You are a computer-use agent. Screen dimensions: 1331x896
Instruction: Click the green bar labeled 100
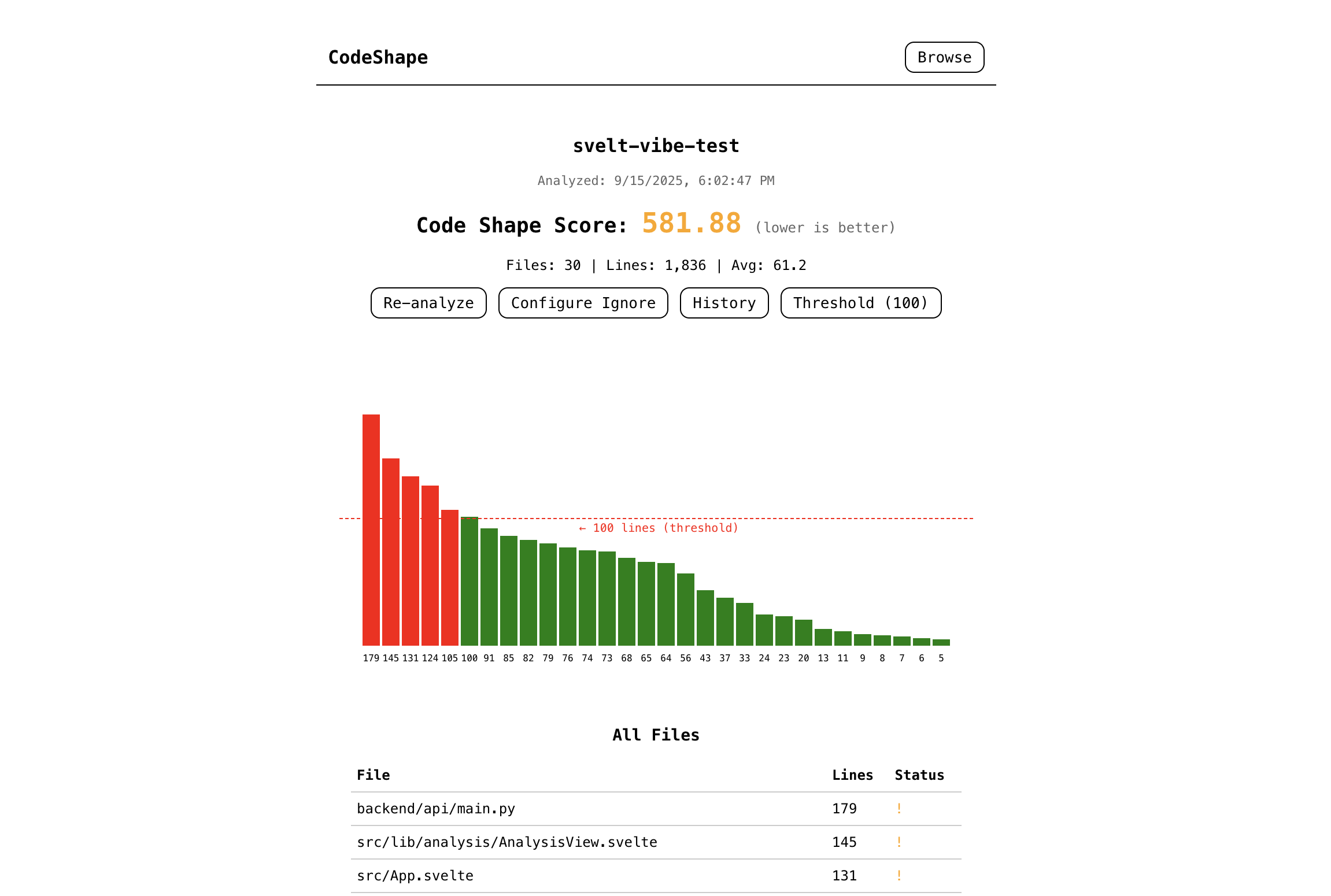pos(469,581)
